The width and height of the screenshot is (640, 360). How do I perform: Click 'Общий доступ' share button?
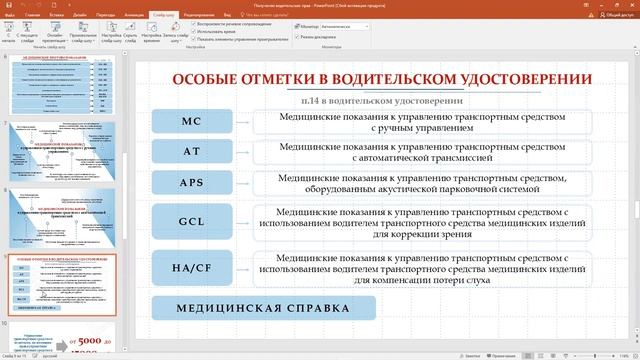point(617,15)
